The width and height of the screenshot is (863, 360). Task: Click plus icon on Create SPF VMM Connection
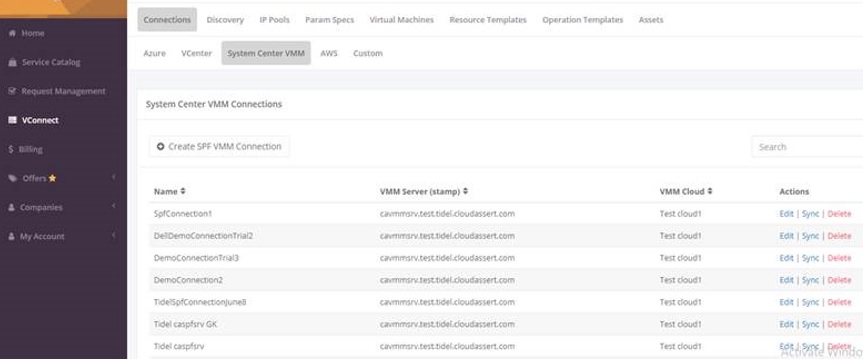click(161, 146)
